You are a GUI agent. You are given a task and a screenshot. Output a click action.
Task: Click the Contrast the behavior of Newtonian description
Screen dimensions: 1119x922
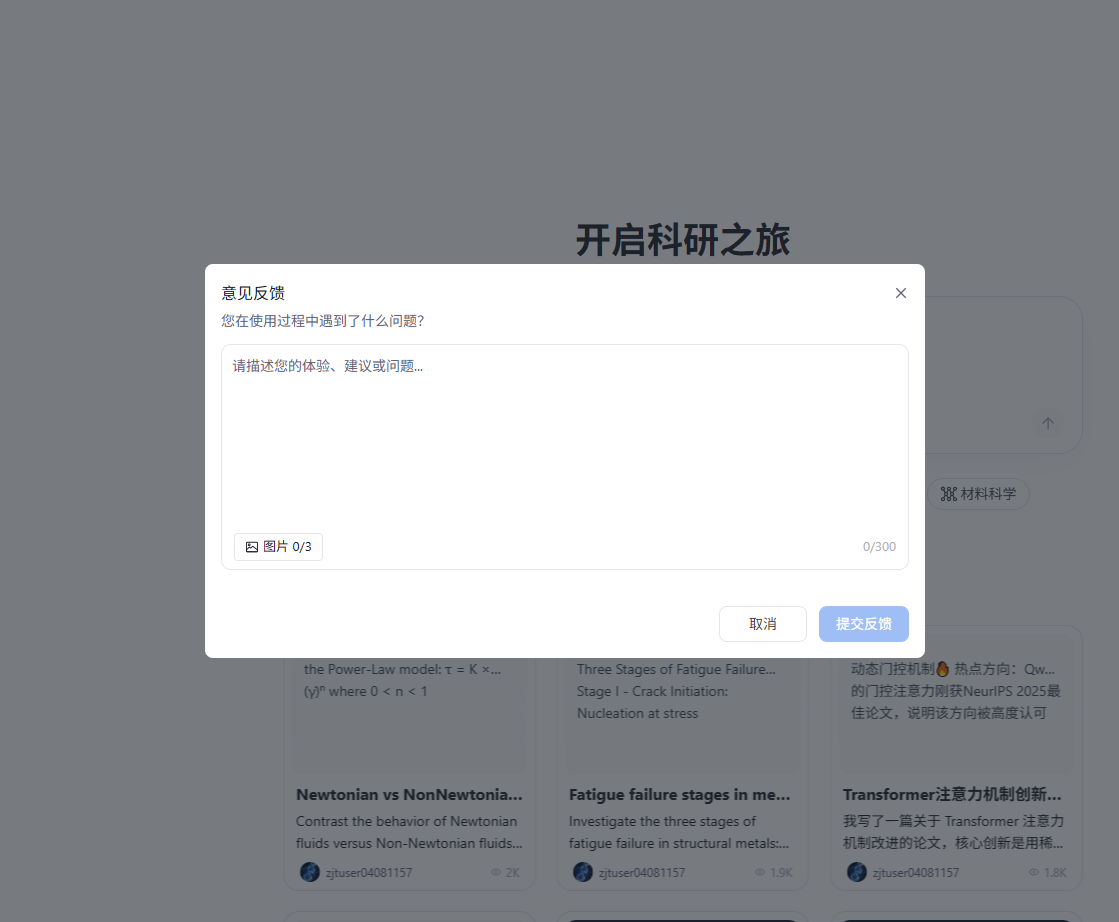click(x=409, y=832)
